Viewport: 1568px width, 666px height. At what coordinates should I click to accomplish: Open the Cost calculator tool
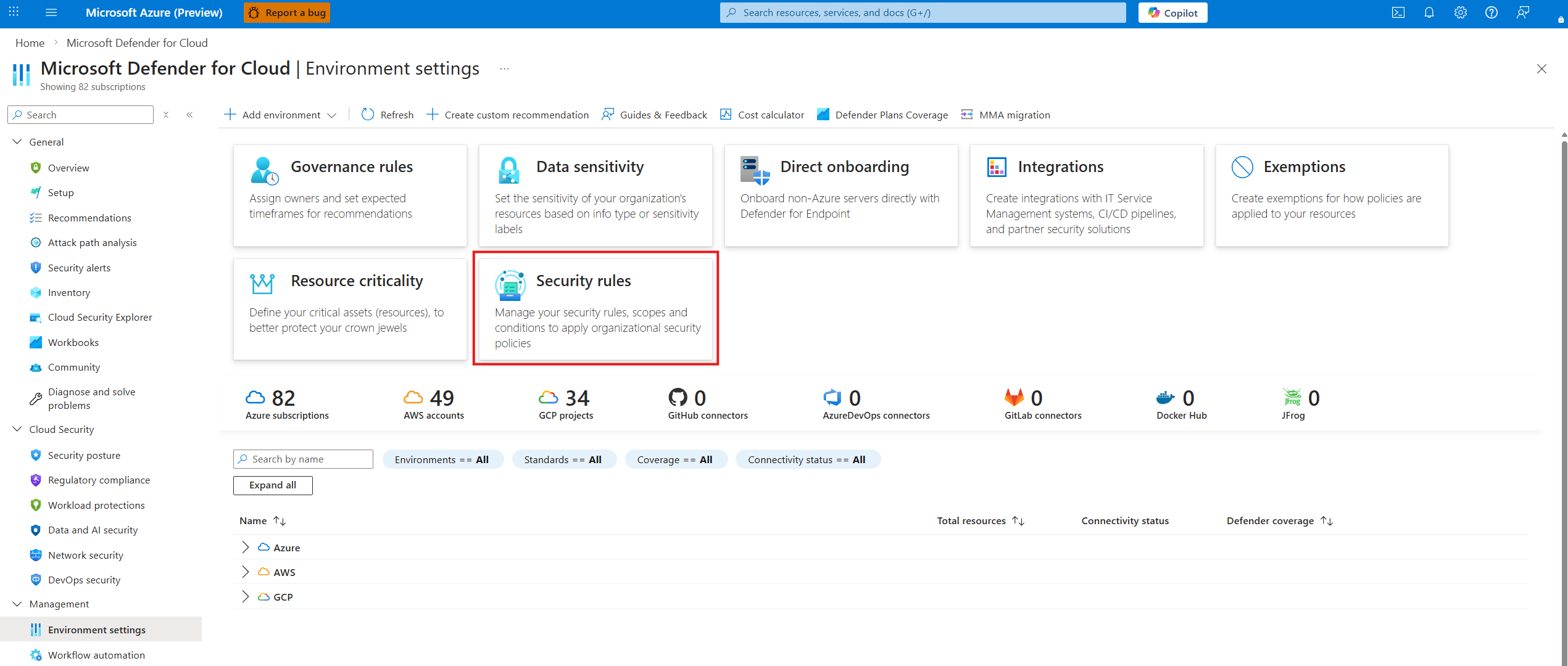[762, 115]
